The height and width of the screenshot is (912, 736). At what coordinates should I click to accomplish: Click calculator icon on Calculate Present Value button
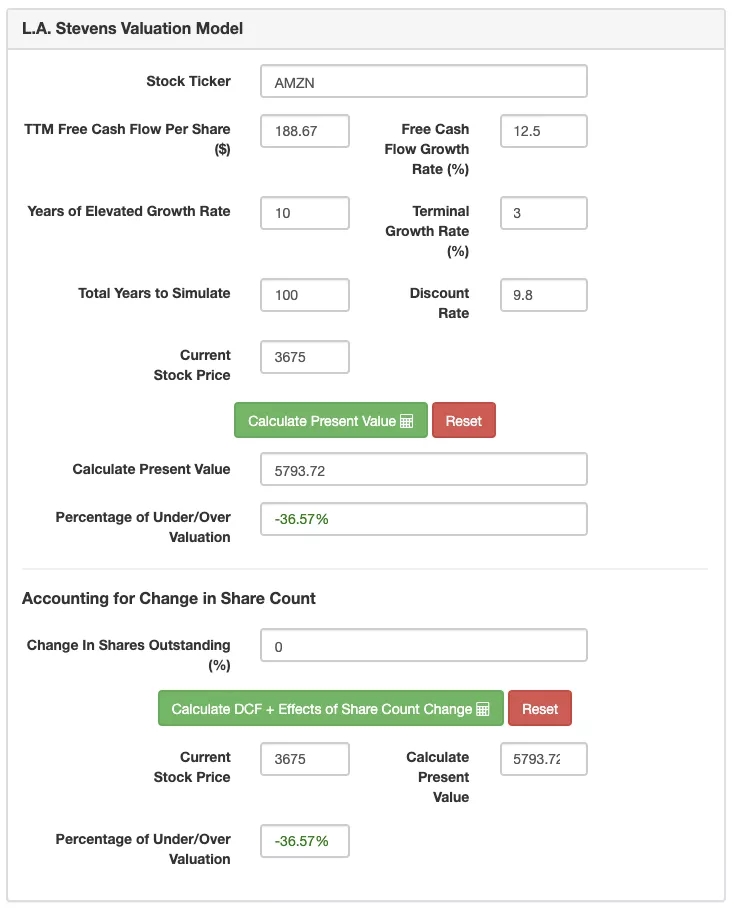(407, 422)
